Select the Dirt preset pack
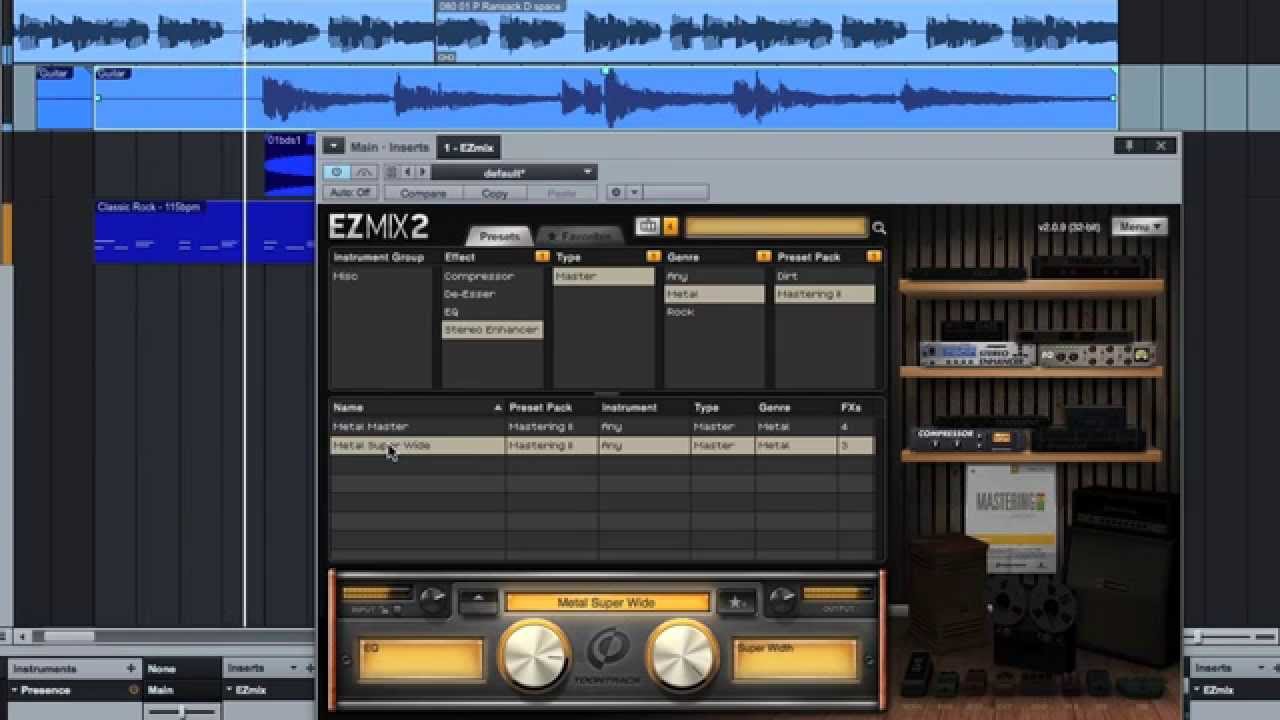This screenshot has height=720, width=1280. (x=824, y=276)
